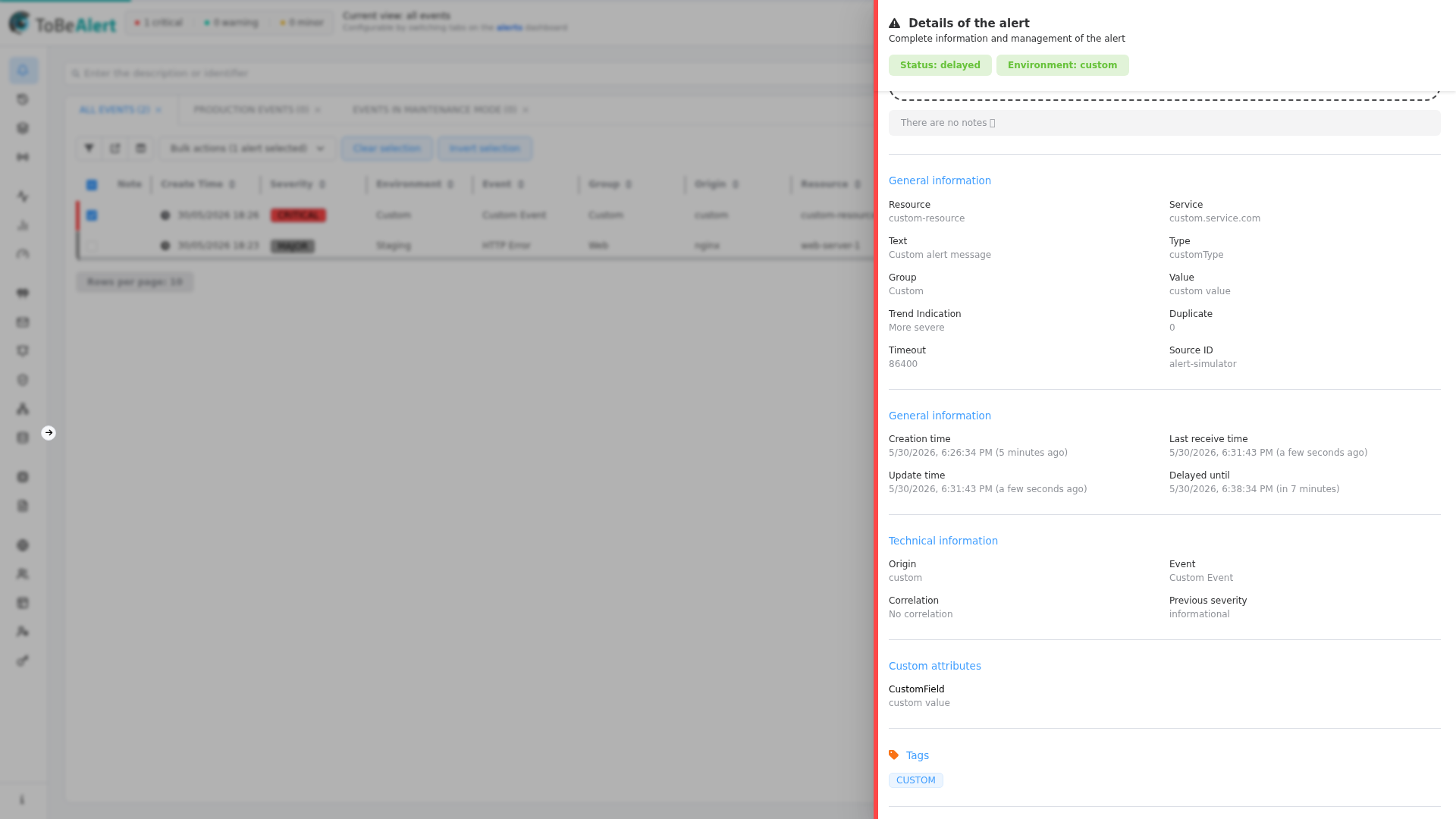
Task: Sort by the Environment column
Action: pos(414,184)
